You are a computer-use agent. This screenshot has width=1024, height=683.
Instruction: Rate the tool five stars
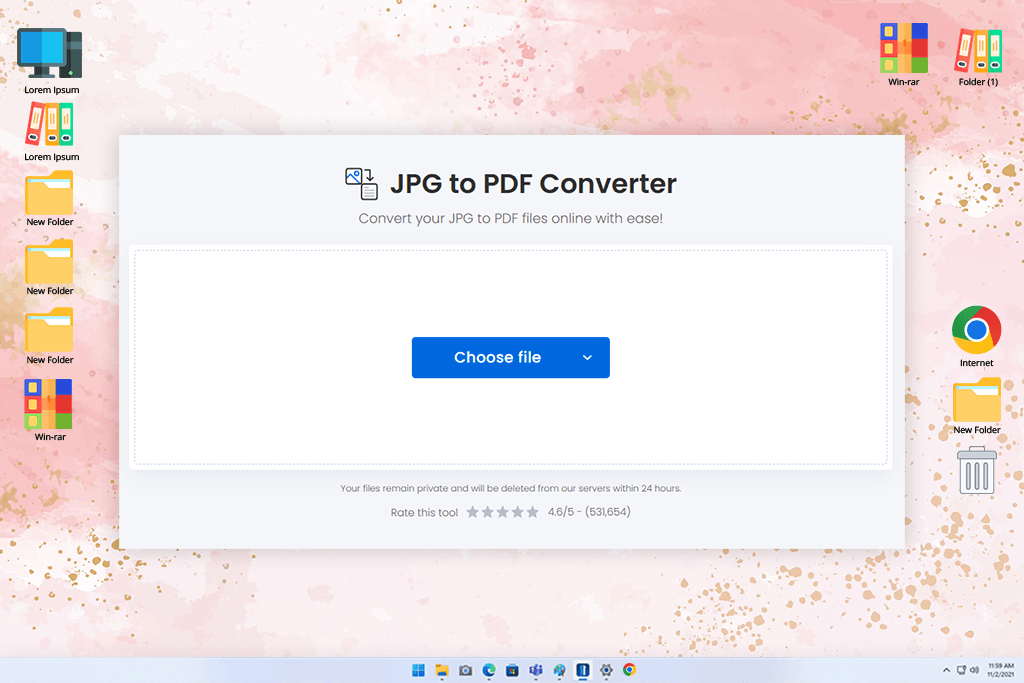[532, 512]
